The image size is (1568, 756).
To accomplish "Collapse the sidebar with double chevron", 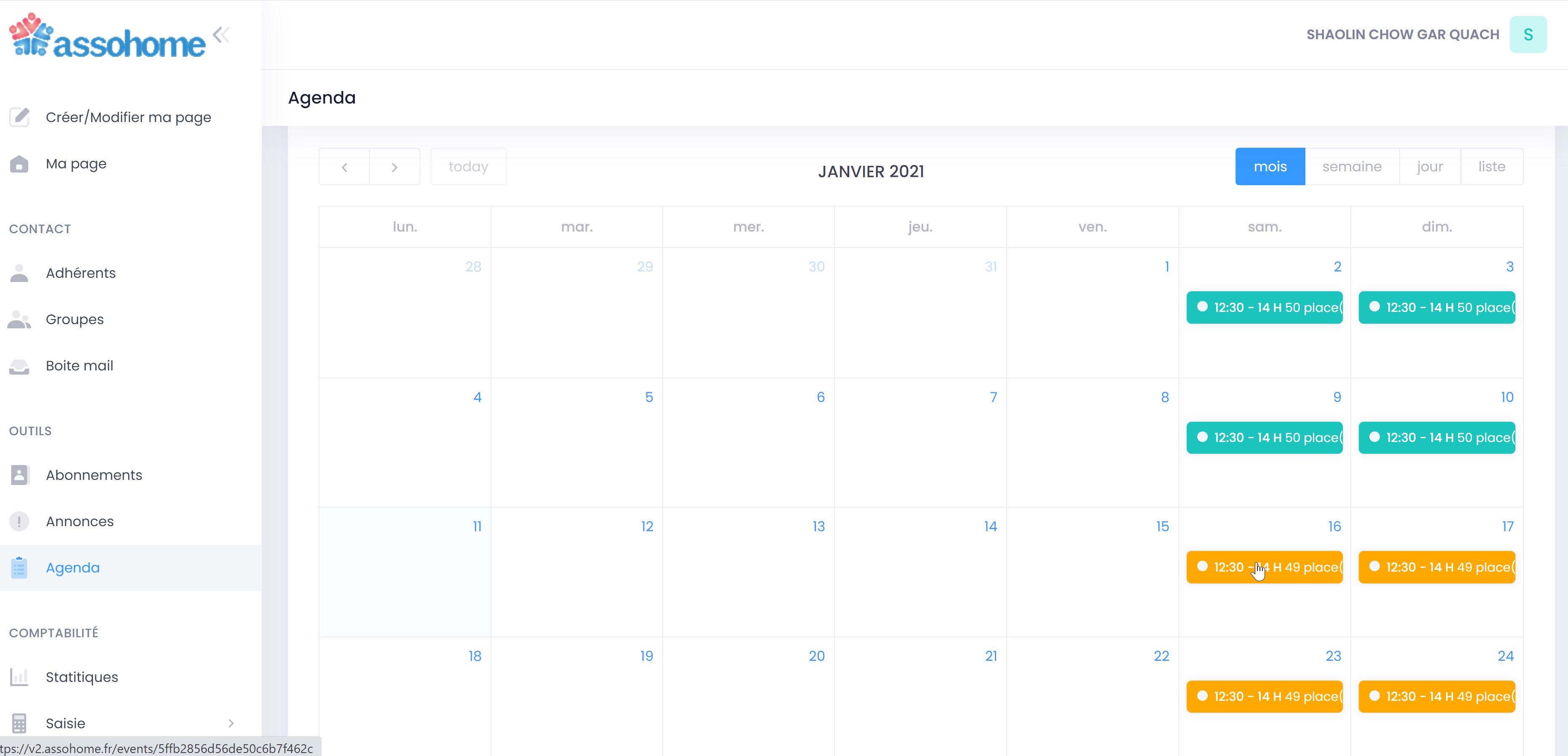I will pos(221,35).
